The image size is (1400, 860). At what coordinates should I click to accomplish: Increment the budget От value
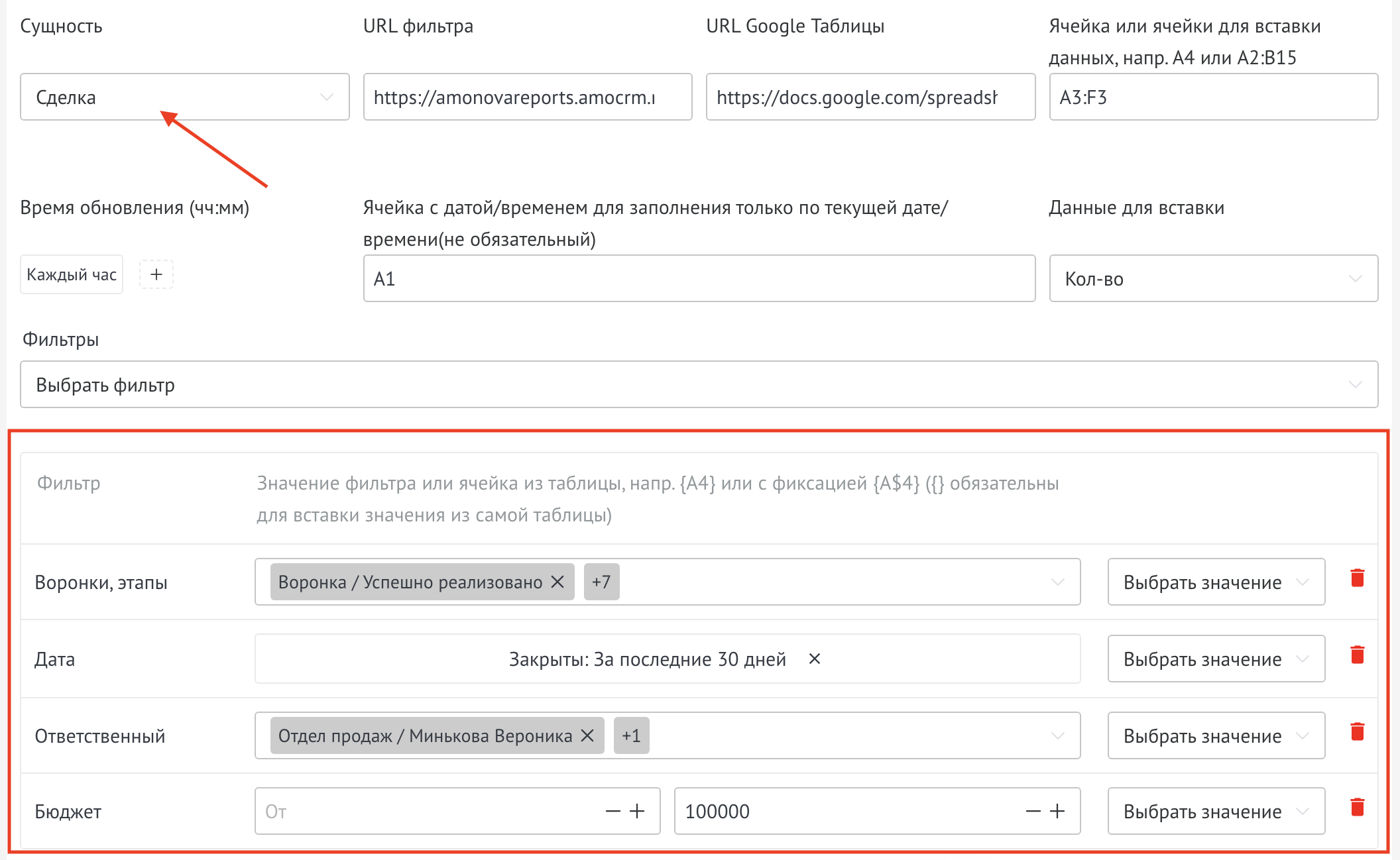point(637,811)
